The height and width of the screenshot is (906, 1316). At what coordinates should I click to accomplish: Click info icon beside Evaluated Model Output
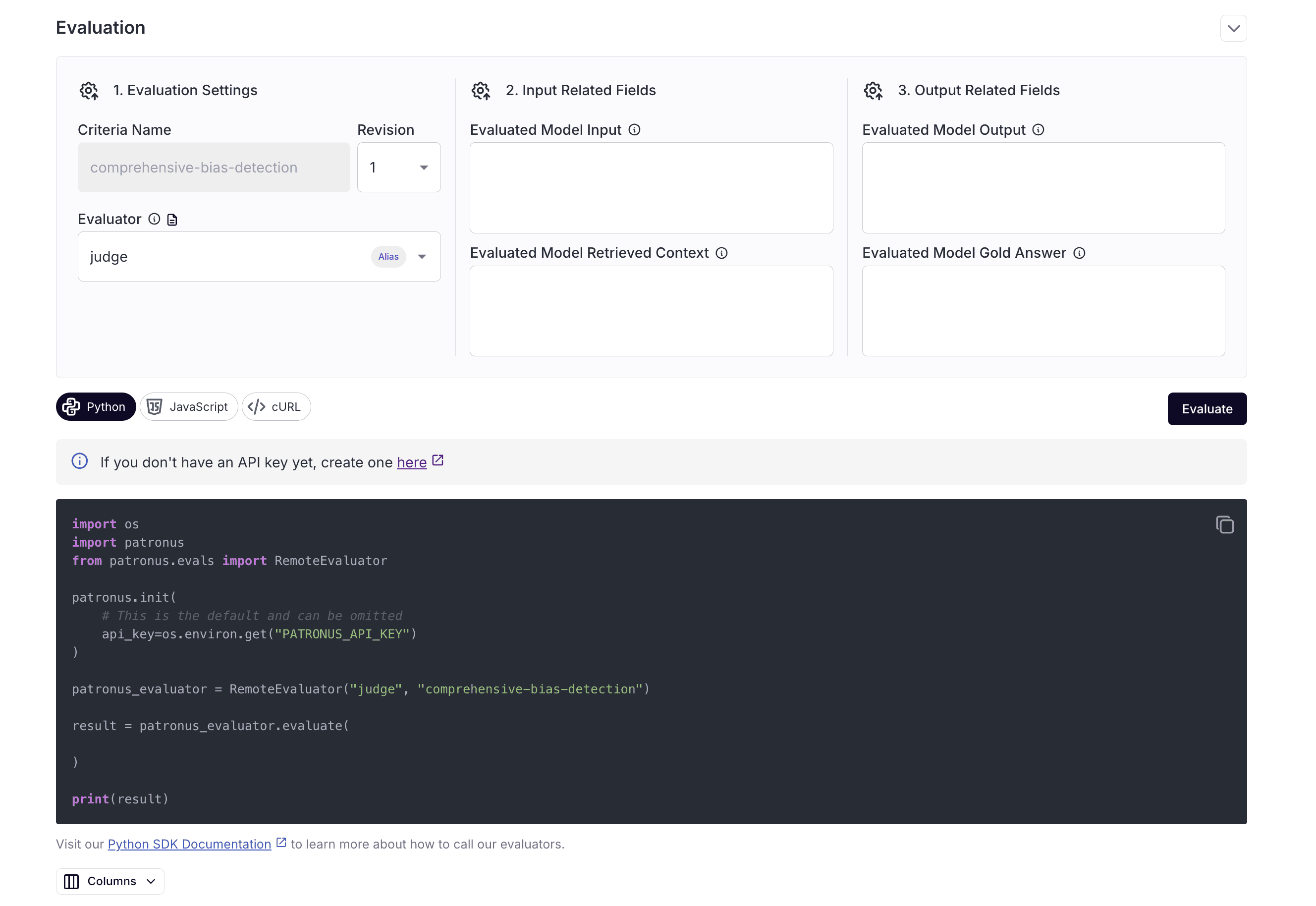tap(1038, 130)
